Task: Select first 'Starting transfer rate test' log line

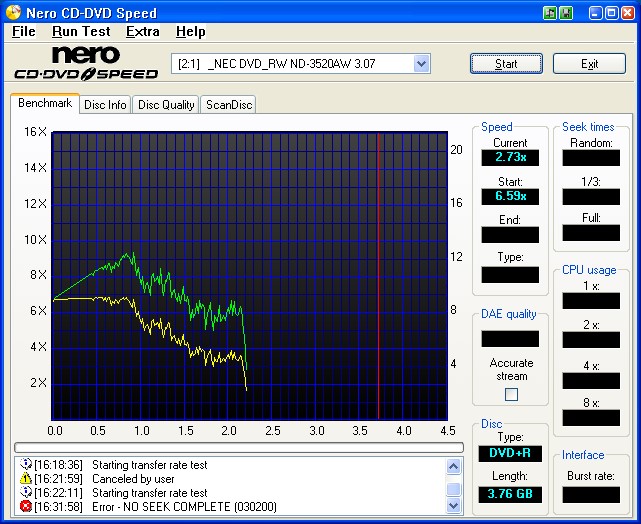Action: click(150, 464)
